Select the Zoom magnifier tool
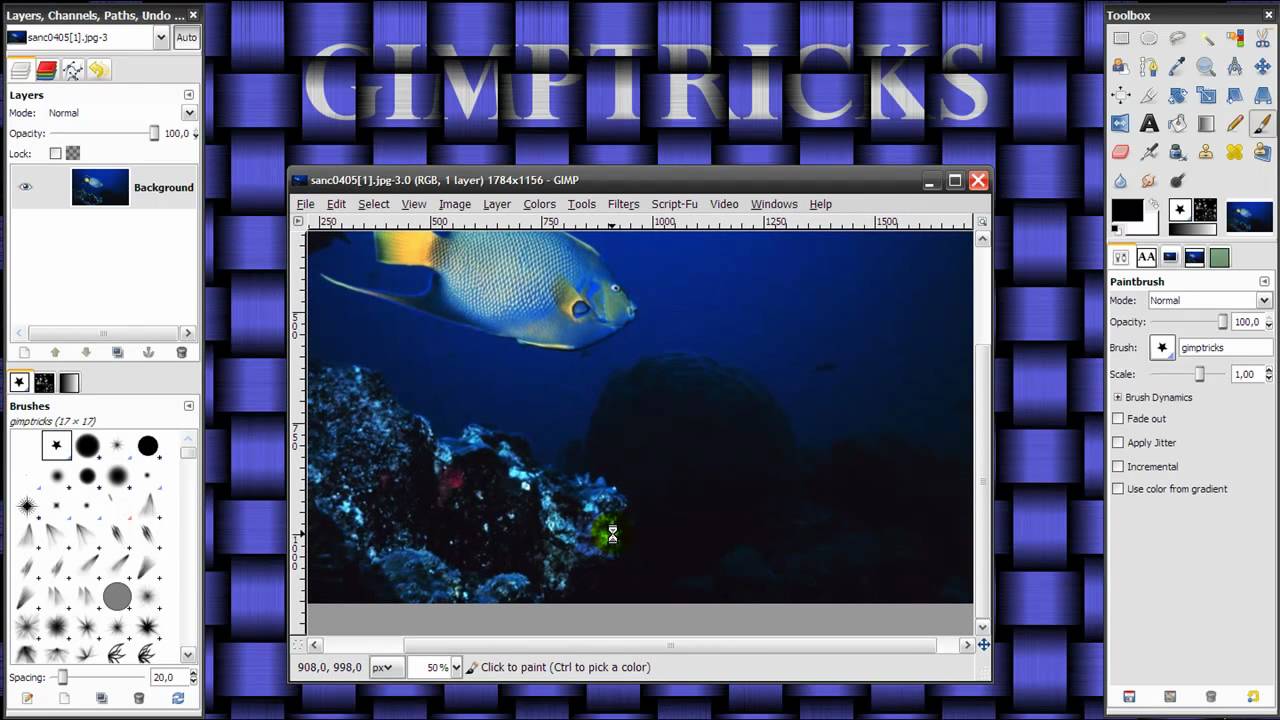 pos(1206,67)
